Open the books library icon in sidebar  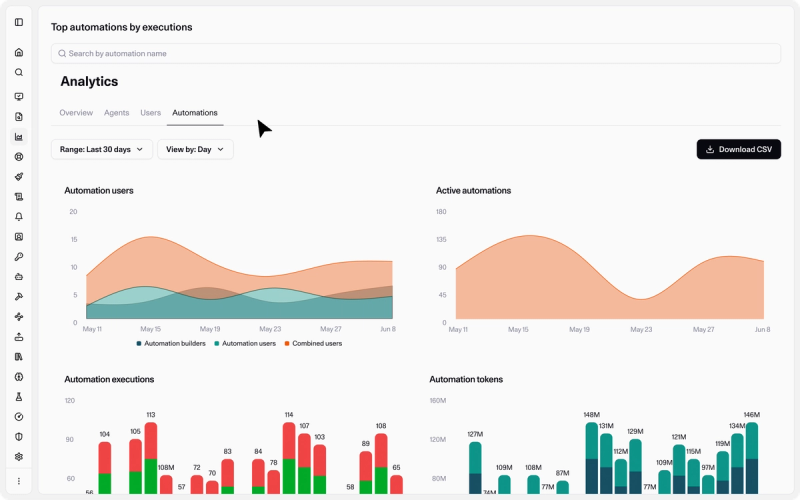point(19,357)
